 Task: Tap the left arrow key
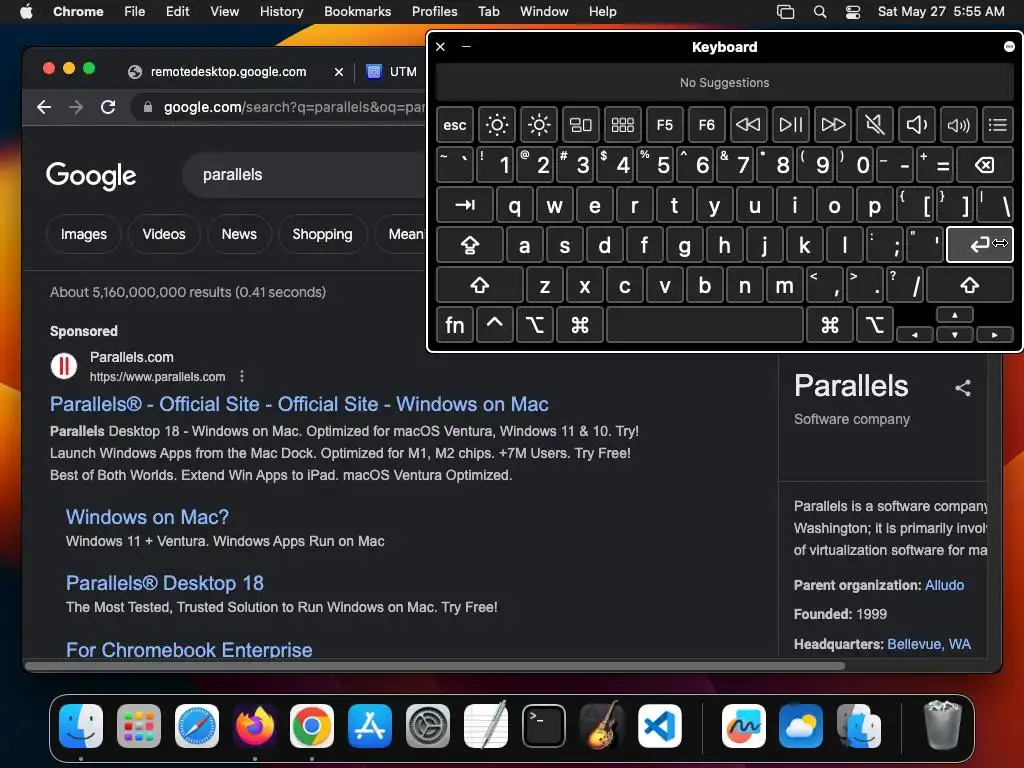915,334
